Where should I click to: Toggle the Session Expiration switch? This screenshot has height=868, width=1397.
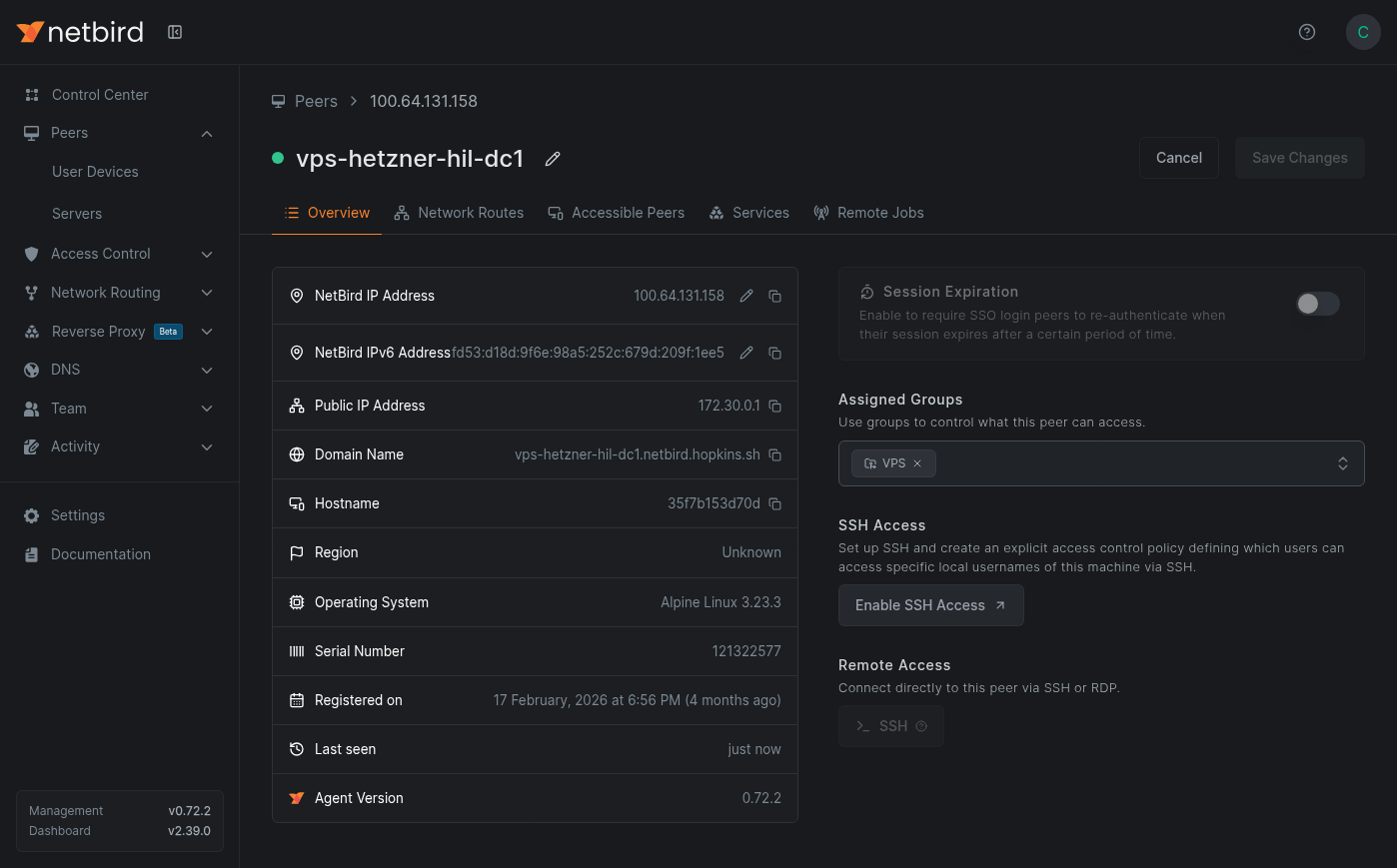coord(1318,304)
